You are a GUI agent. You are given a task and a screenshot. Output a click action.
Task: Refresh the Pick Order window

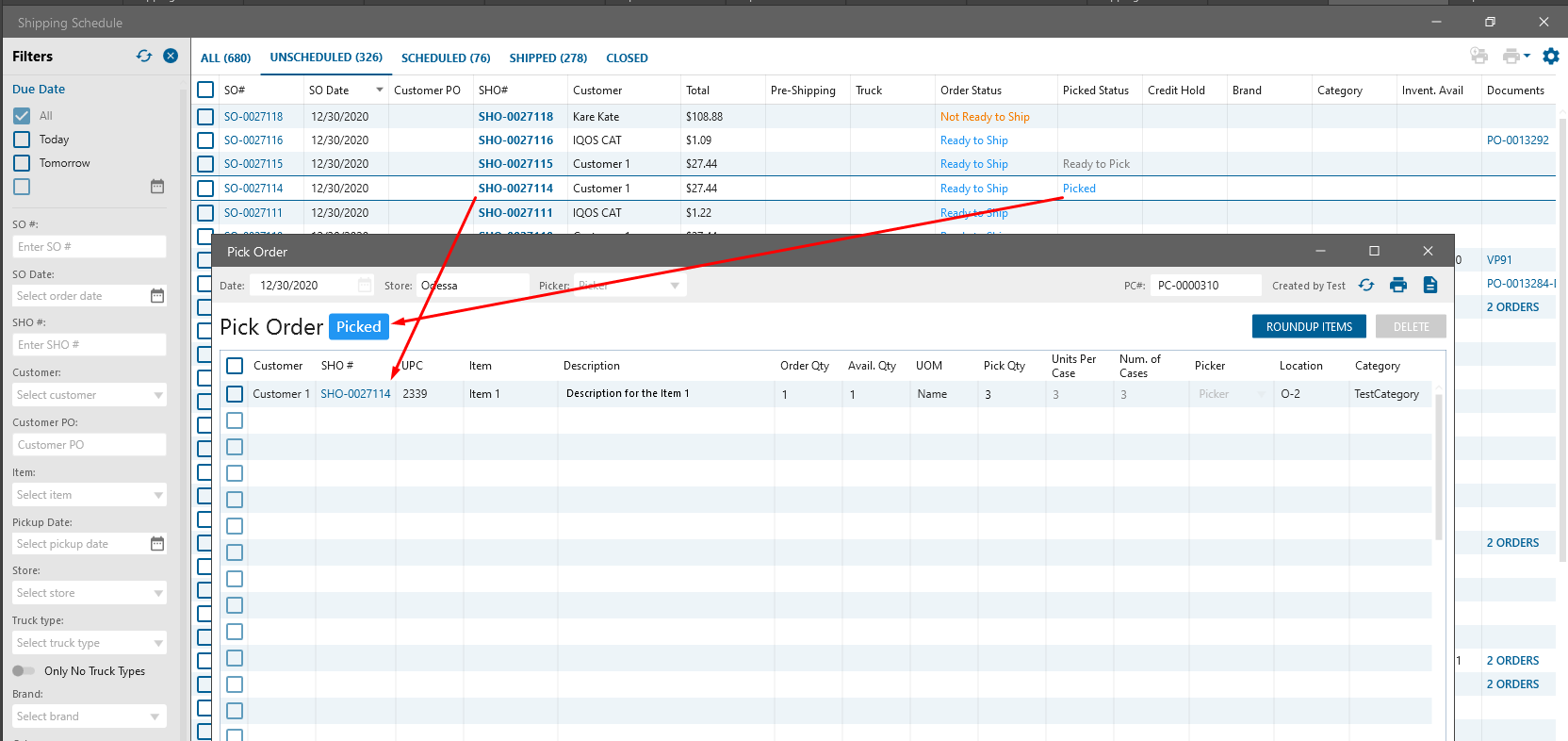(x=1366, y=286)
